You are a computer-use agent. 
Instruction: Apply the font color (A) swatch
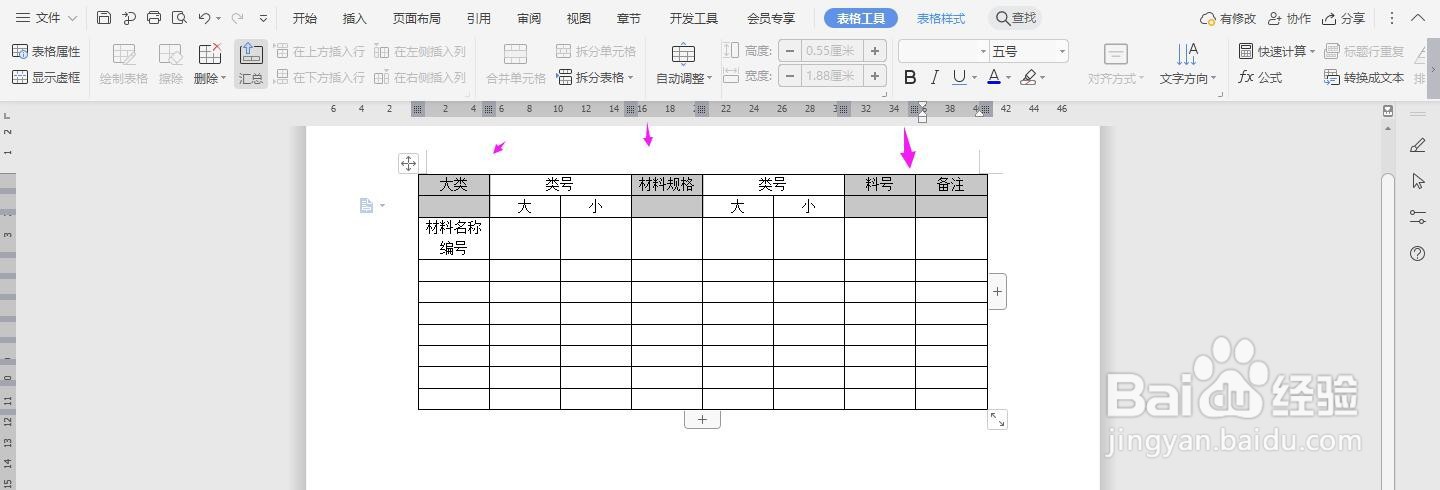[x=993, y=77]
